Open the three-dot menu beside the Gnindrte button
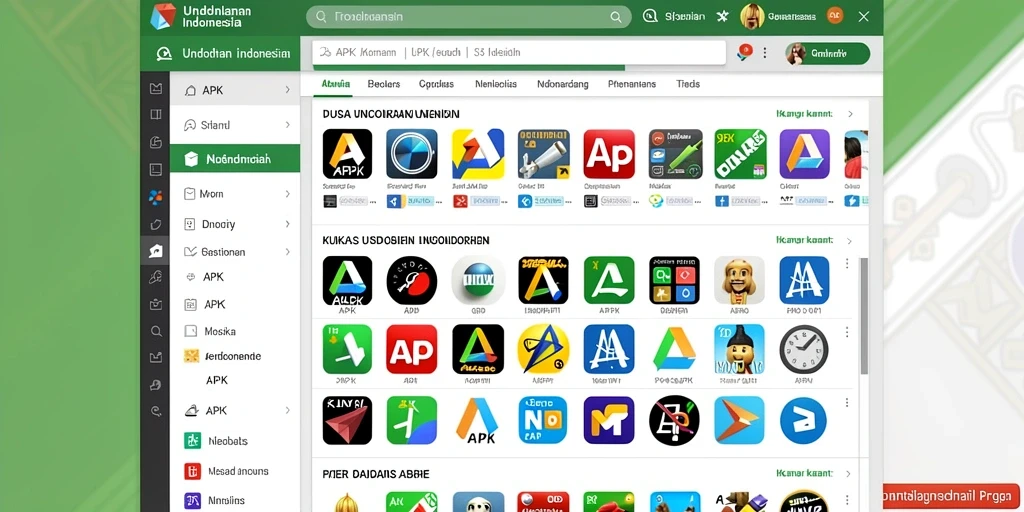This screenshot has height=512, width=1024. click(765, 53)
